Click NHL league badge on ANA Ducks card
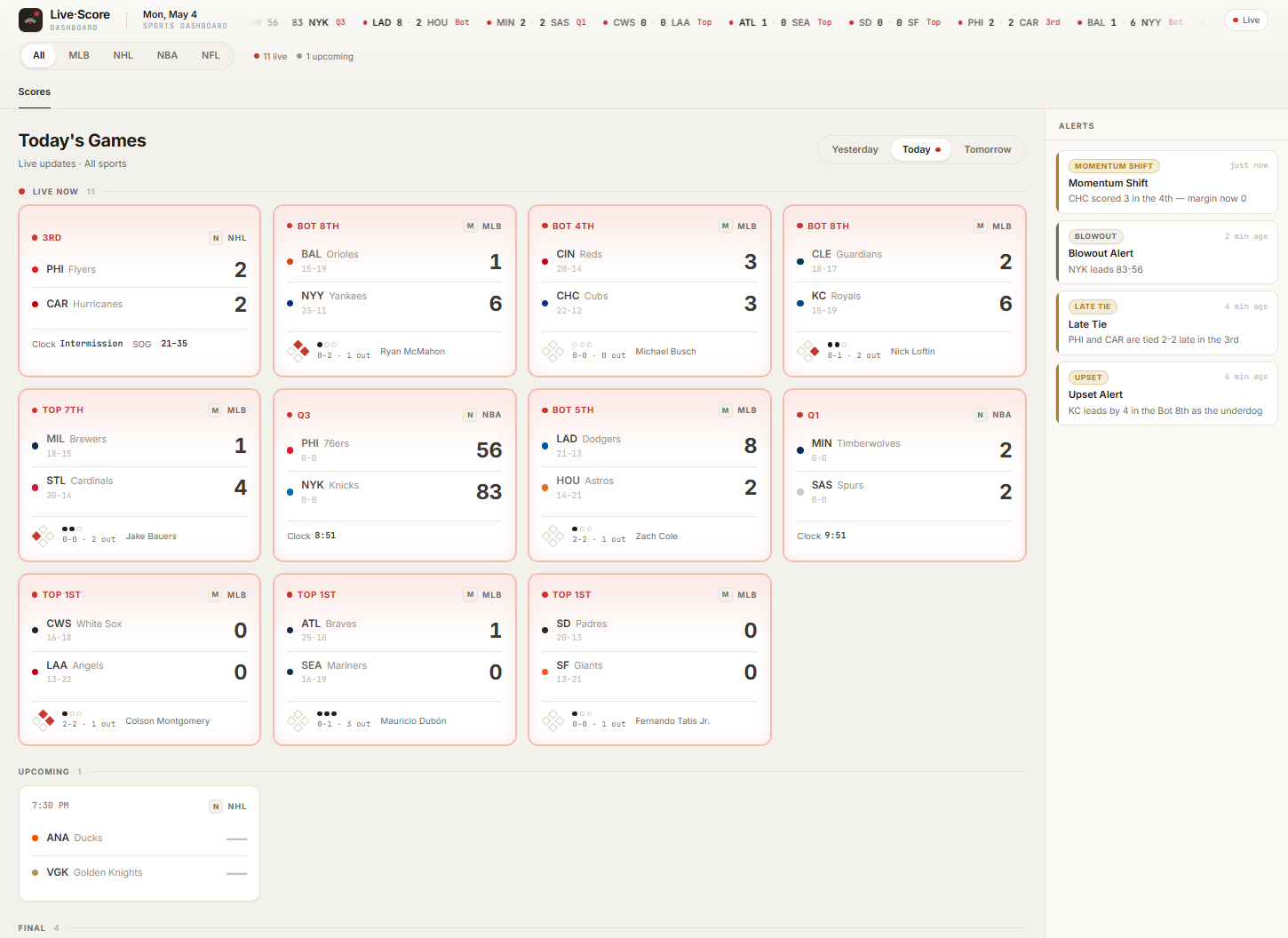Viewport: 1288px width, 938px height. 228,807
